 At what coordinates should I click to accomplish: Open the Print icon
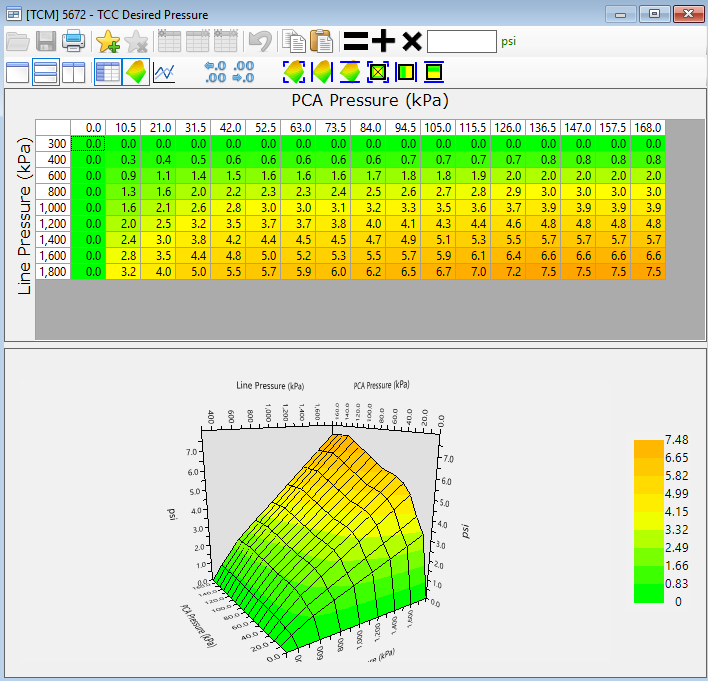[73, 41]
